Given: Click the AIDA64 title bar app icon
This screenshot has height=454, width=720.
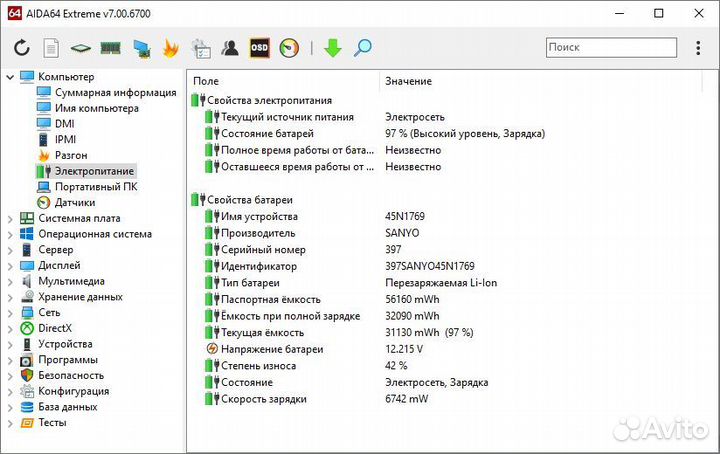Looking at the screenshot, I should point(15,13).
